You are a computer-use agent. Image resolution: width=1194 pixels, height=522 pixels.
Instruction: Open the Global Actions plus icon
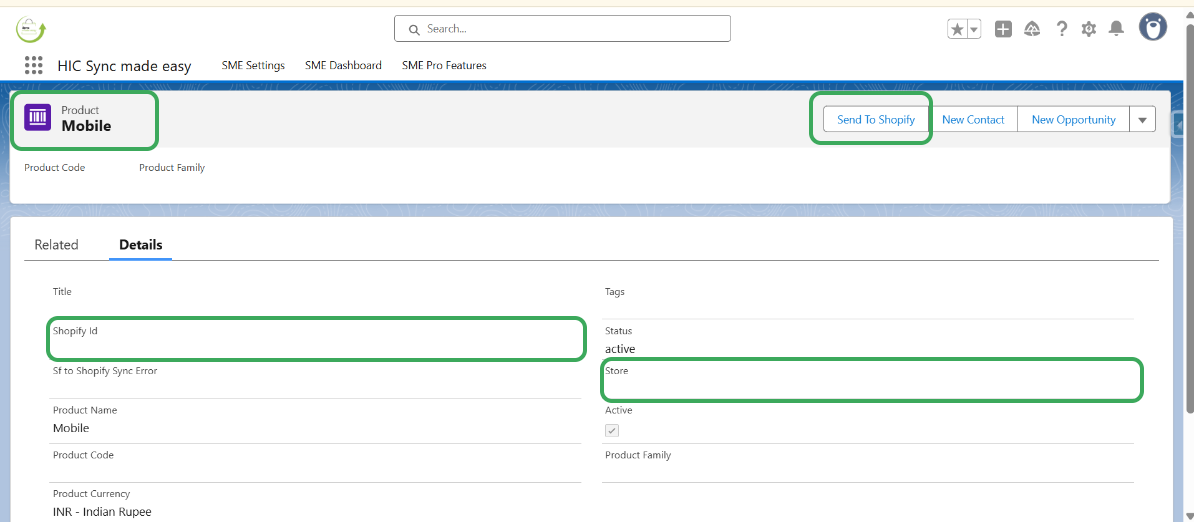pos(1004,29)
